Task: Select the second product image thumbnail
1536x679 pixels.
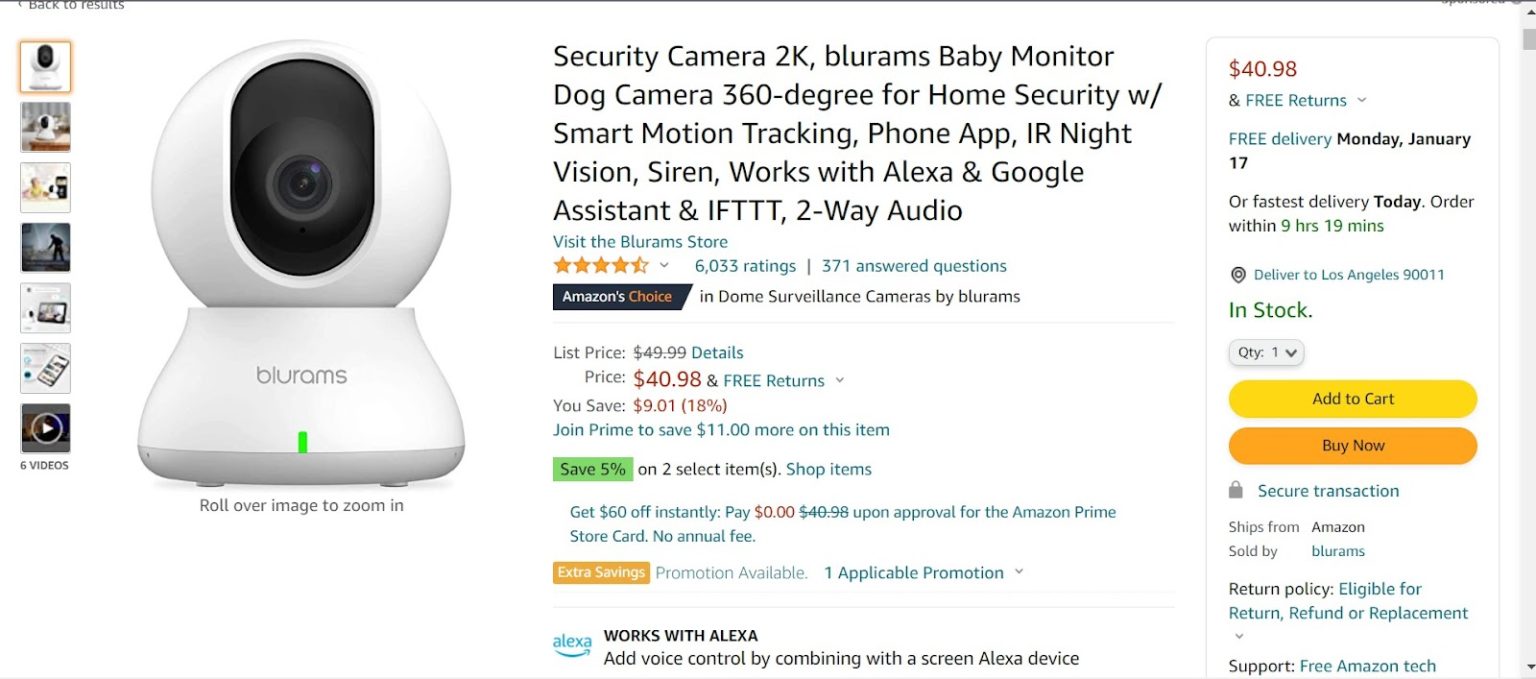Action: (x=45, y=127)
